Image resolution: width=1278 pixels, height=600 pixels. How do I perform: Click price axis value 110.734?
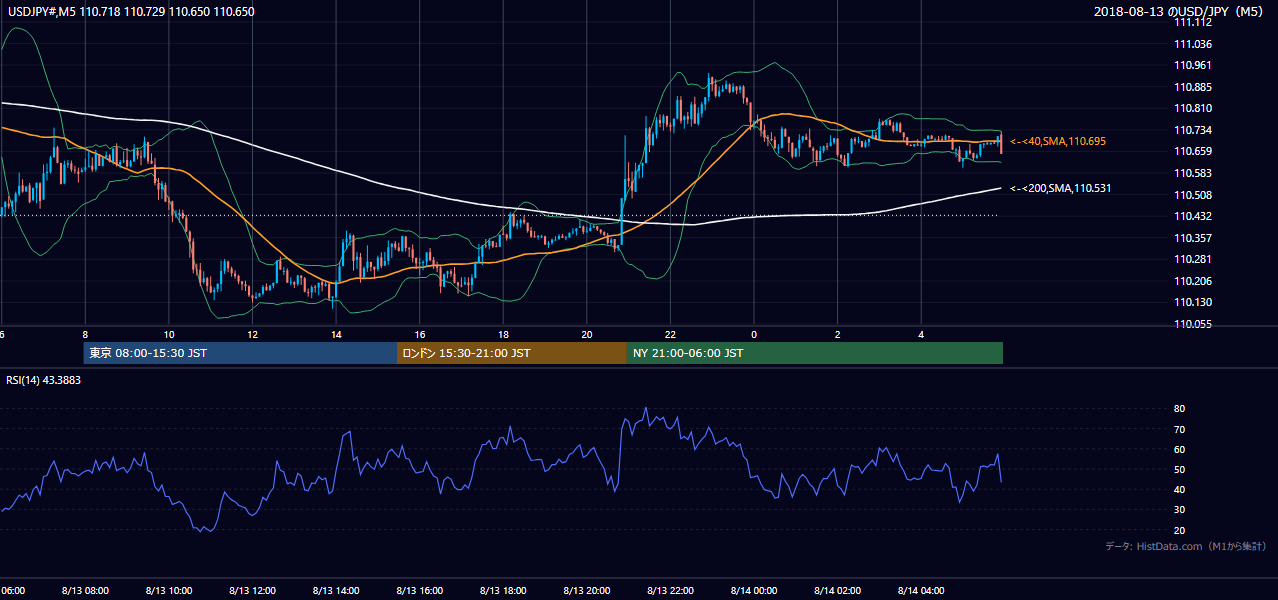[1193, 130]
